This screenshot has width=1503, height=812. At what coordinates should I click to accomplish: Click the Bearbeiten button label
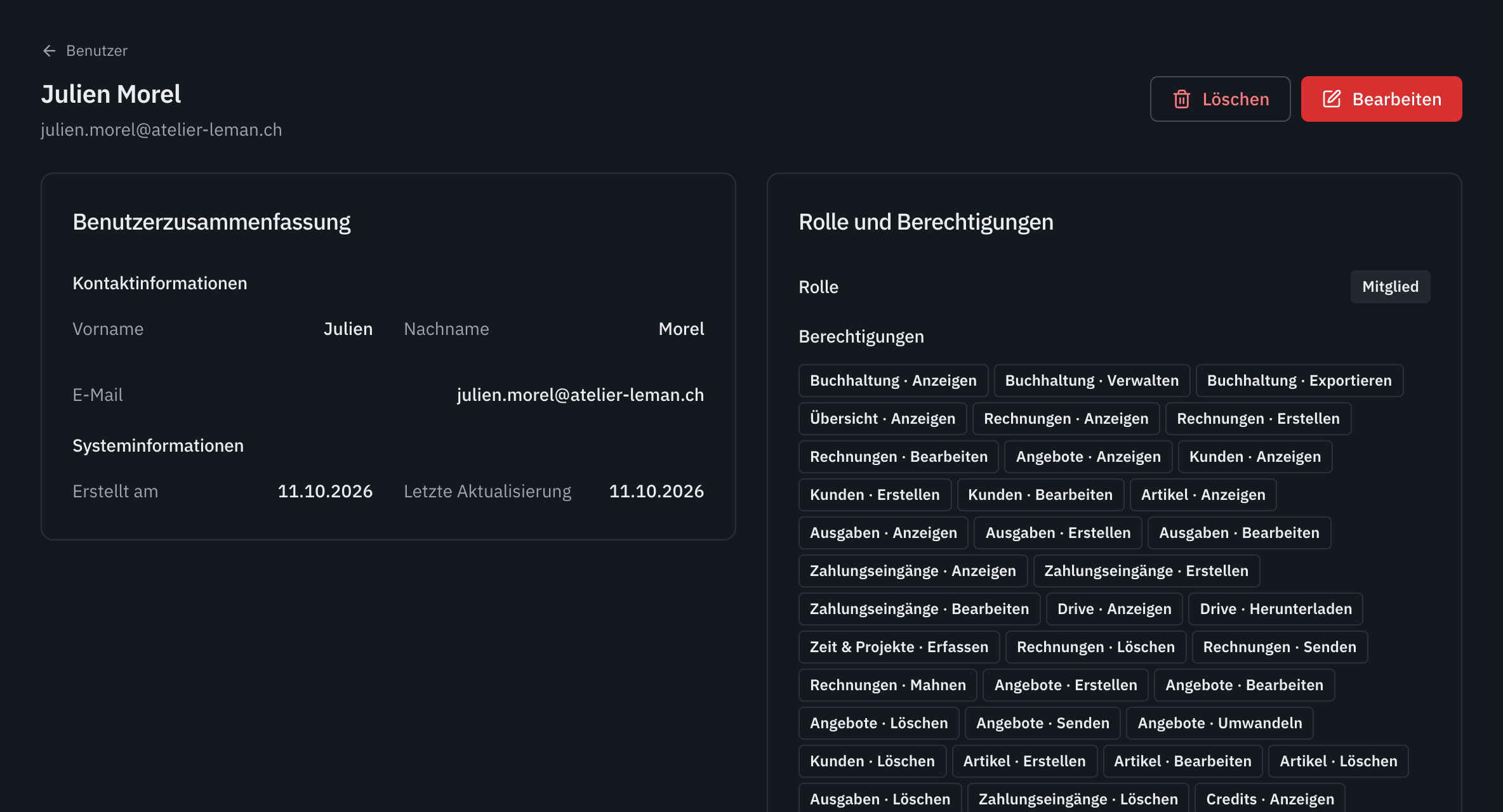click(x=1396, y=99)
